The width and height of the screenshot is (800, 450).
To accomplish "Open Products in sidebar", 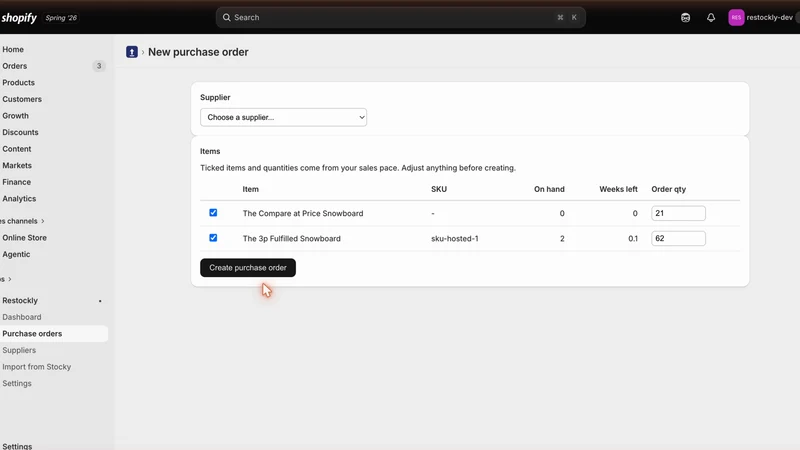I will coord(18,83).
